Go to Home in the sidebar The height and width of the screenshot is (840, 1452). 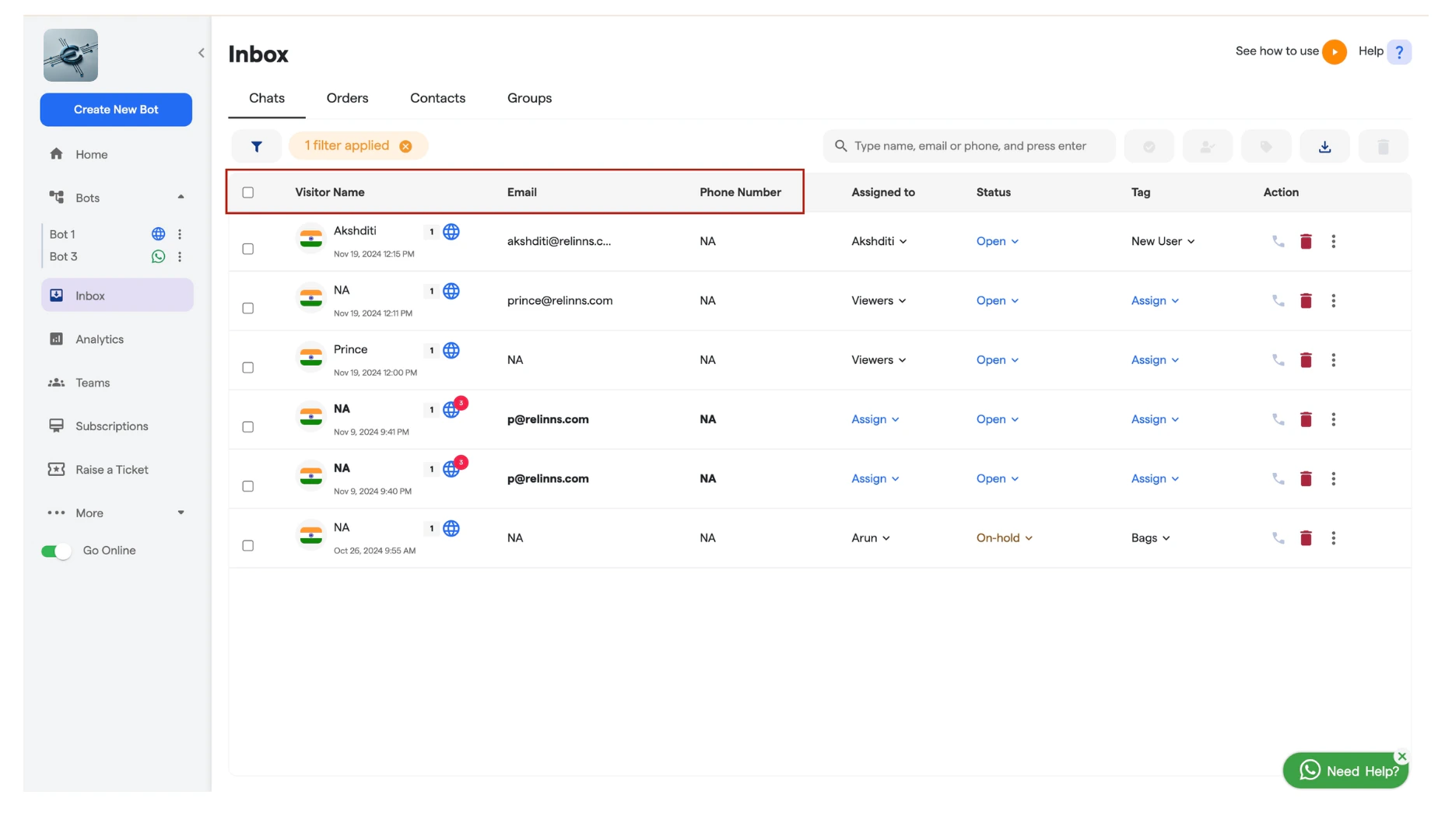[x=117, y=154]
